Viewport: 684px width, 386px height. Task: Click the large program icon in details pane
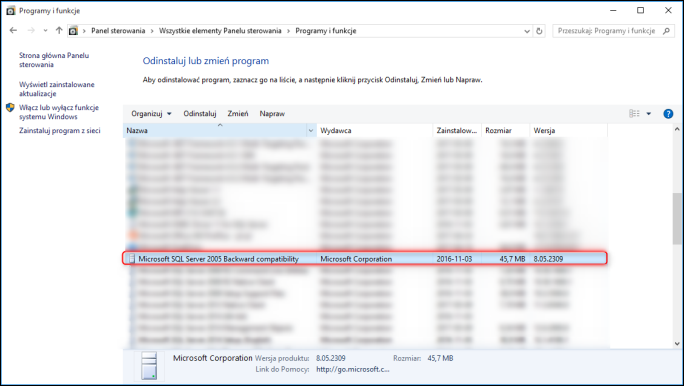[x=149, y=366]
